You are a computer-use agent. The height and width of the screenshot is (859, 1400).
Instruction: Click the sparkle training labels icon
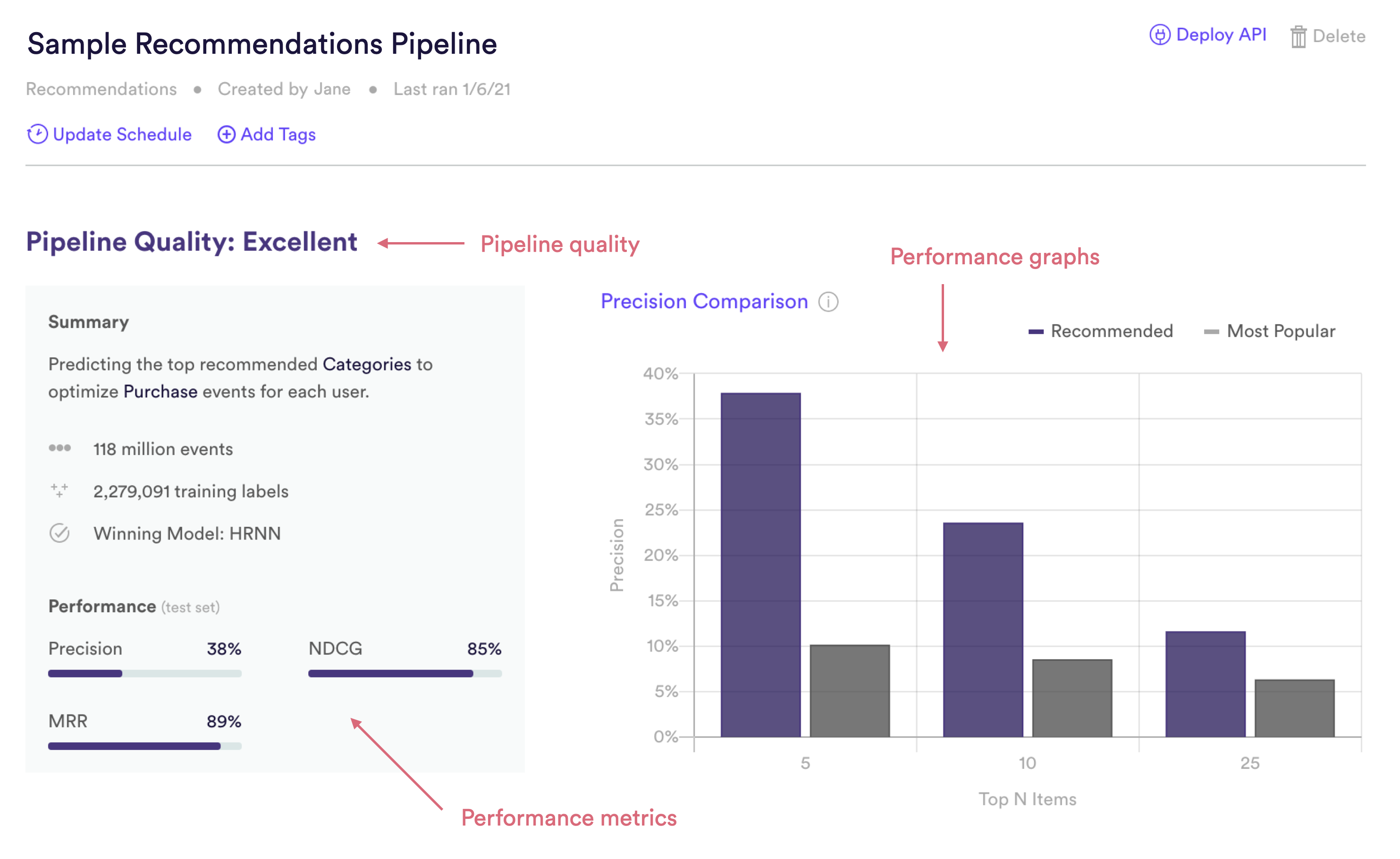pyautogui.click(x=59, y=490)
